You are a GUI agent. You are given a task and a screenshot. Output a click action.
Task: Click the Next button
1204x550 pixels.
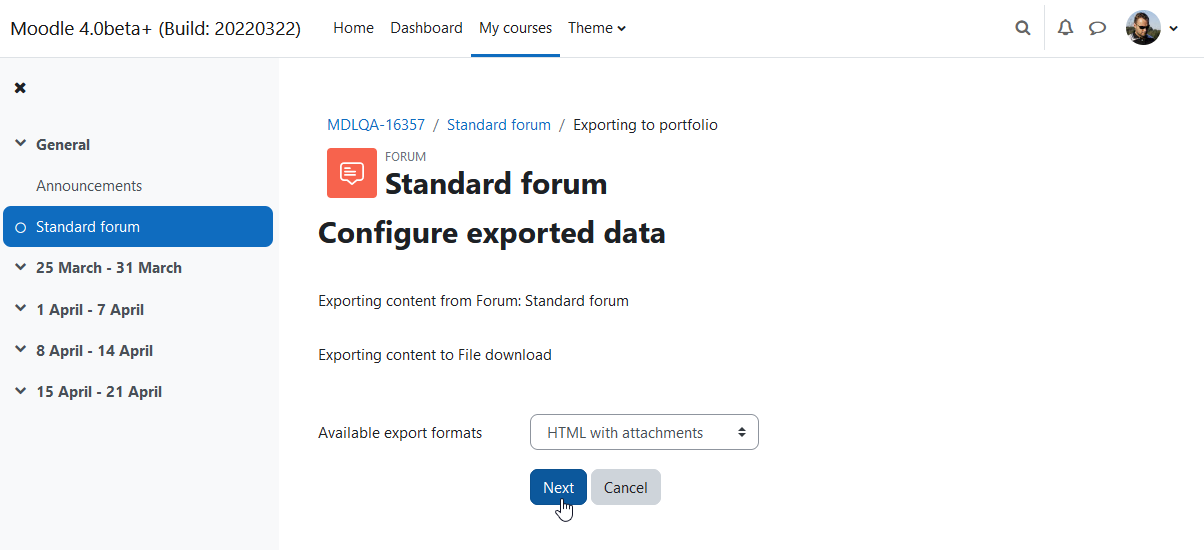(558, 487)
